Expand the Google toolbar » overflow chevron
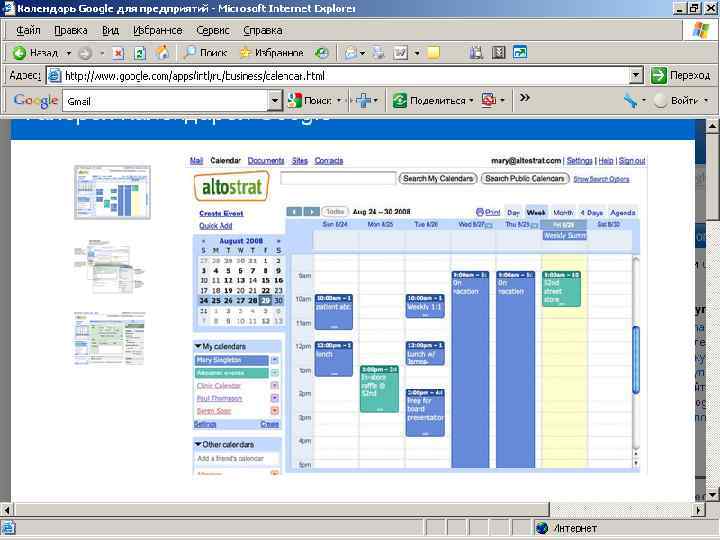 click(524, 98)
